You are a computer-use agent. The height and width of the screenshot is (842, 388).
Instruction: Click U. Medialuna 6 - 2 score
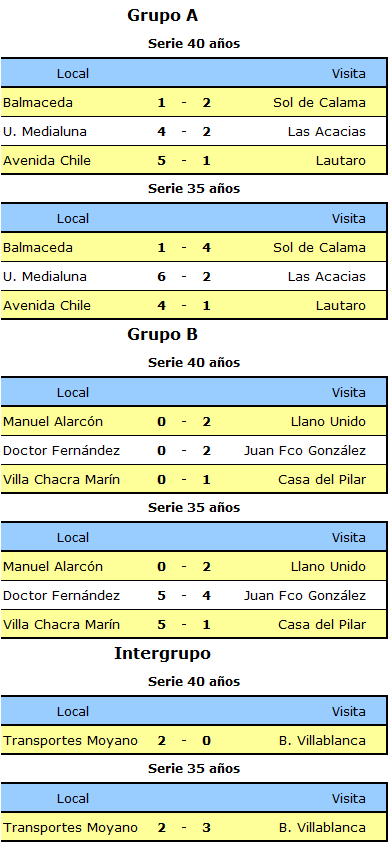point(184,277)
